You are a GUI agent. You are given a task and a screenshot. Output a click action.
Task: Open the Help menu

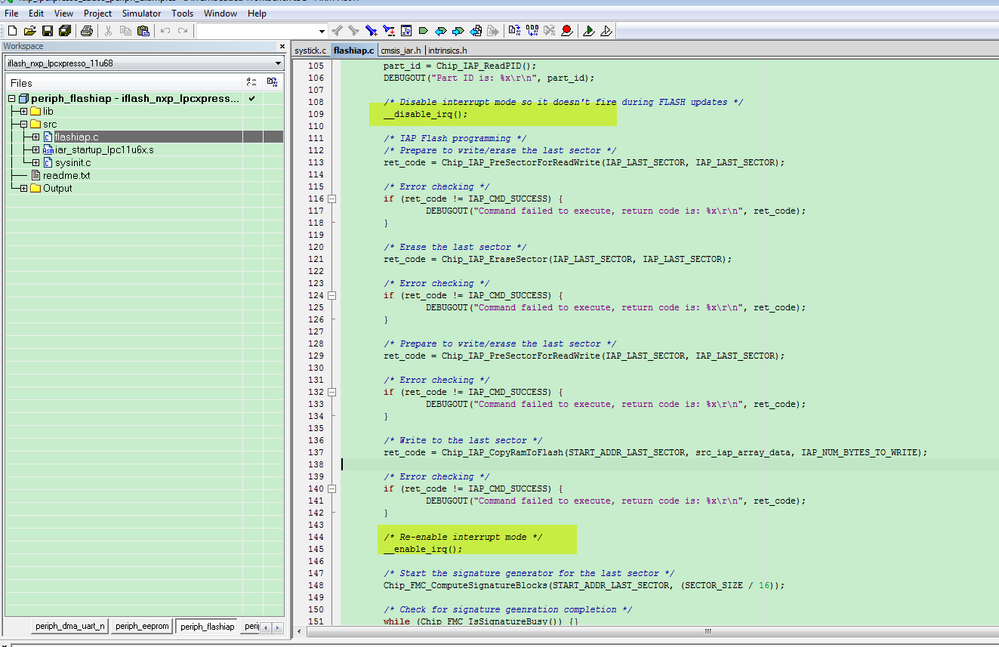point(257,13)
